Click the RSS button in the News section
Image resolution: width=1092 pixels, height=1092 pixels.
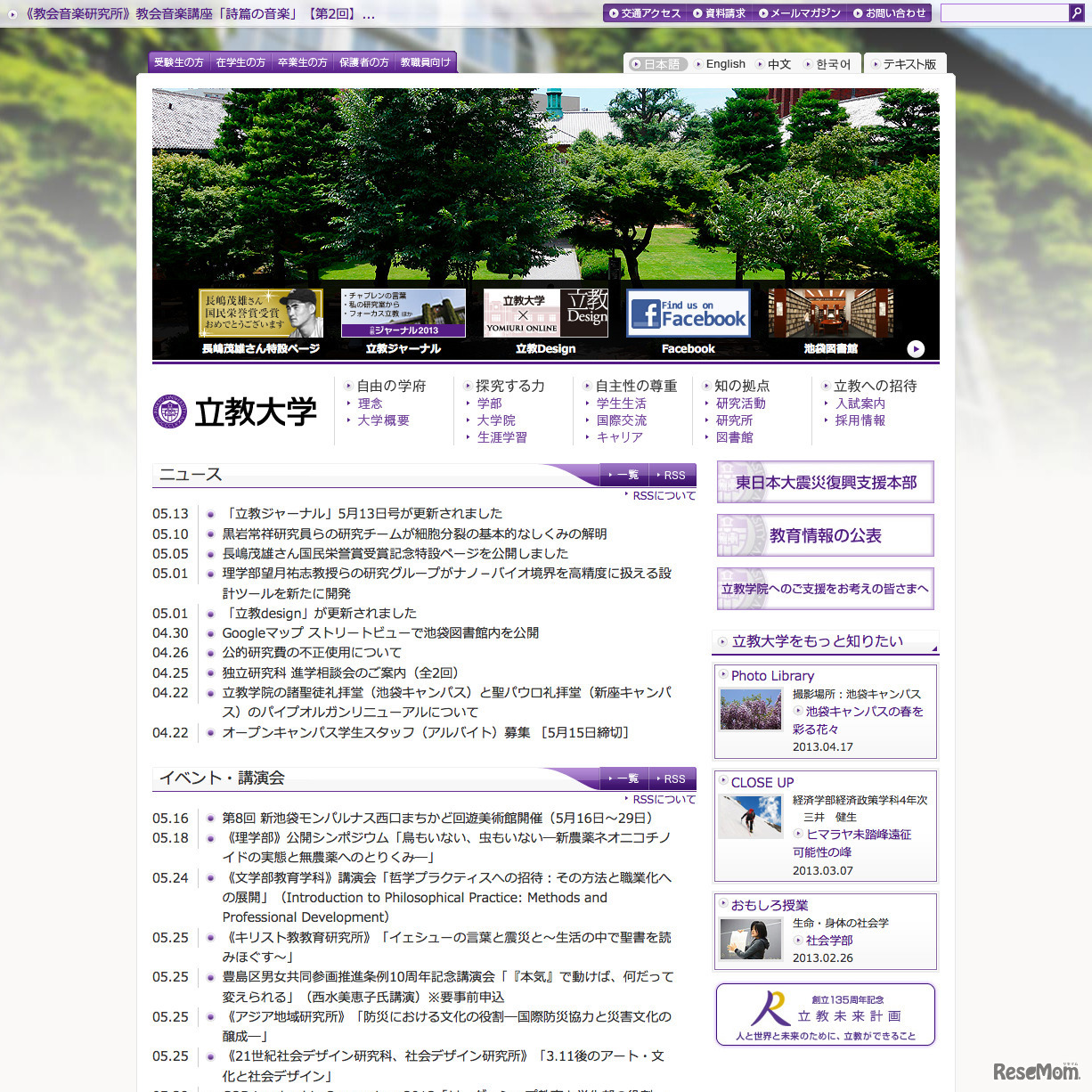coord(672,475)
